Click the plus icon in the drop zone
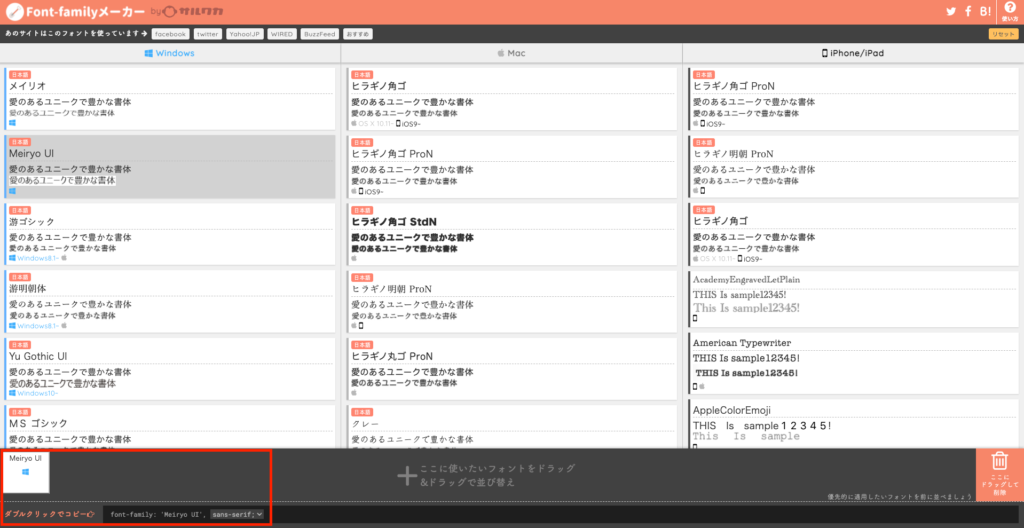 tap(407, 476)
